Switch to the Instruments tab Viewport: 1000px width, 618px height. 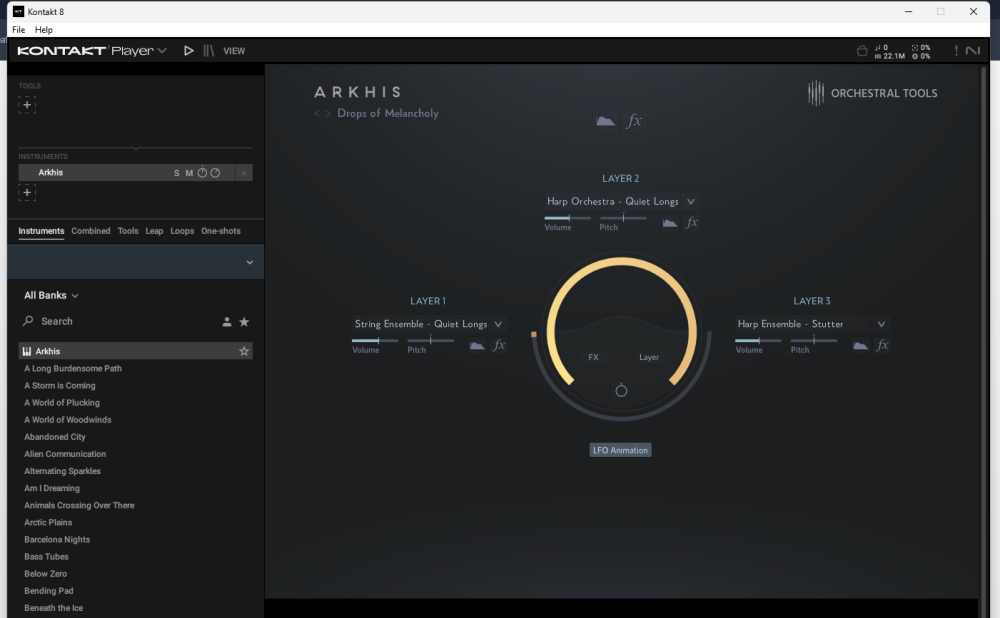41,231
